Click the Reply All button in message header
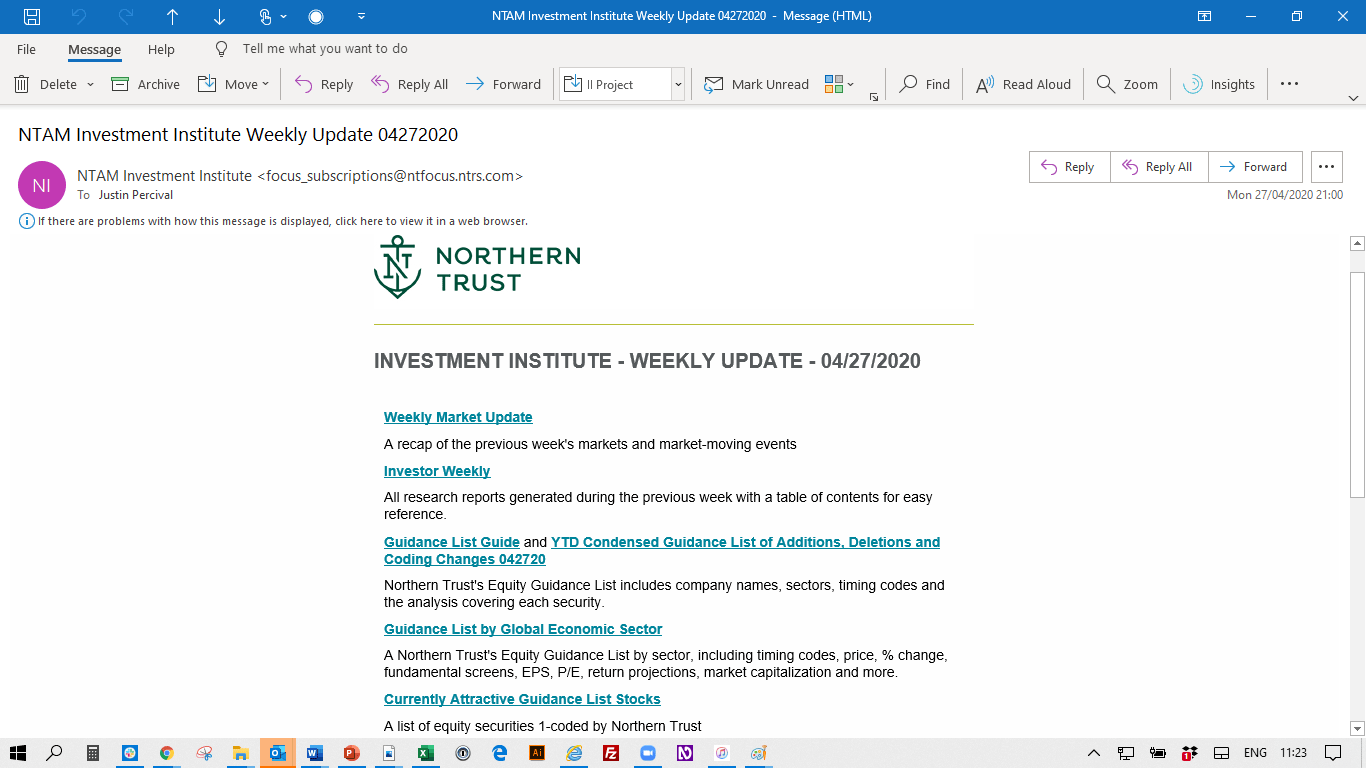The height and width of the screenshot is (768, 1366). point(1158,167)
